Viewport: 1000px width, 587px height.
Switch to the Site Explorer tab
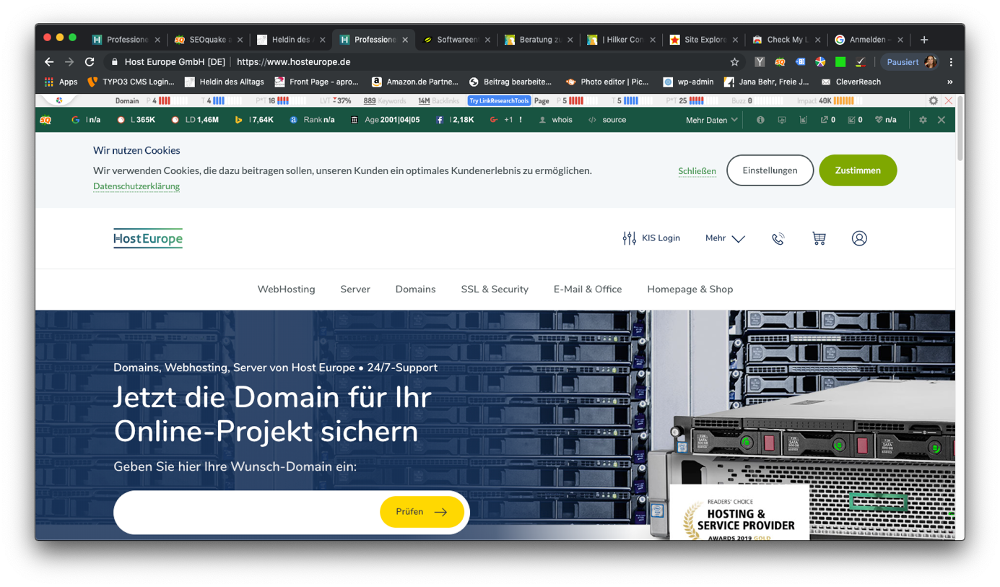pyautogui.click(x=703, y=40)
